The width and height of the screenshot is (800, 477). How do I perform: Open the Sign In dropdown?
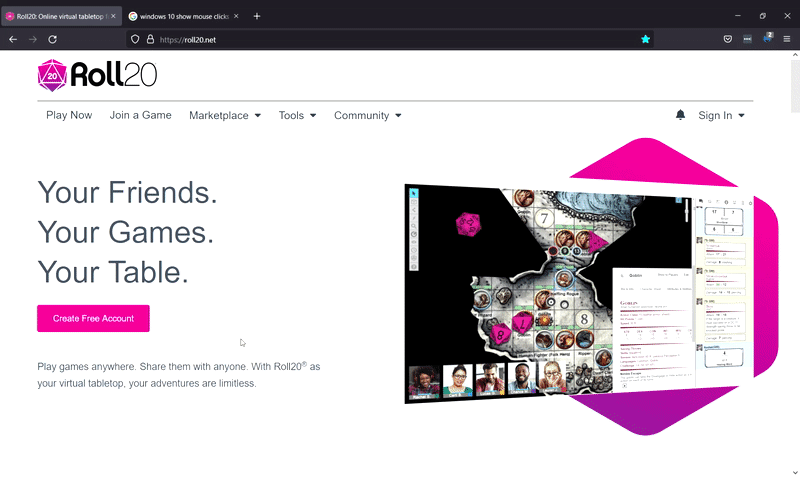pyautogui.click(x=721, y=115)
